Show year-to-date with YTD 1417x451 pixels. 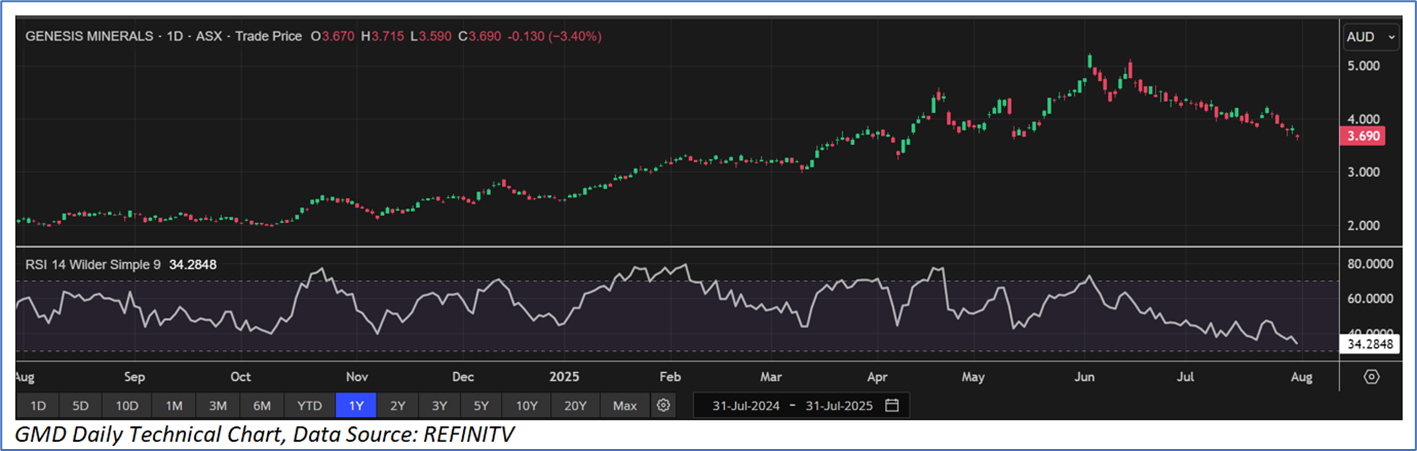310,406
